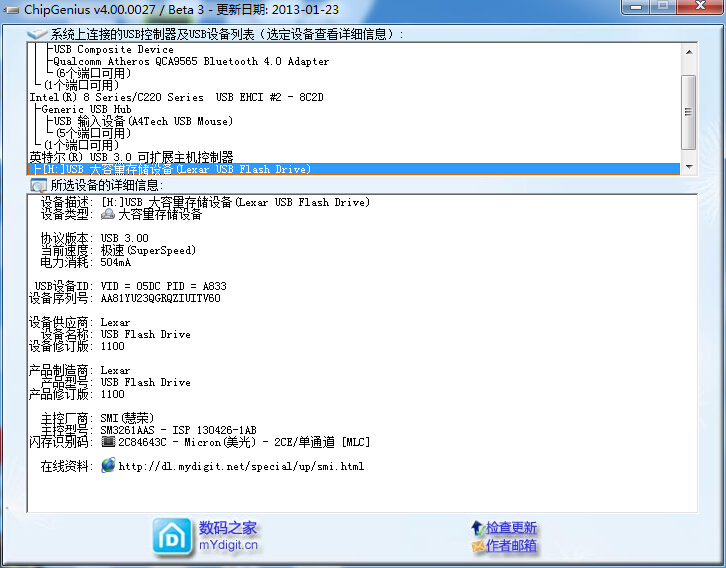Click the 设备供应商 Lexar value
726x568 pixels.
coord(115,322)
